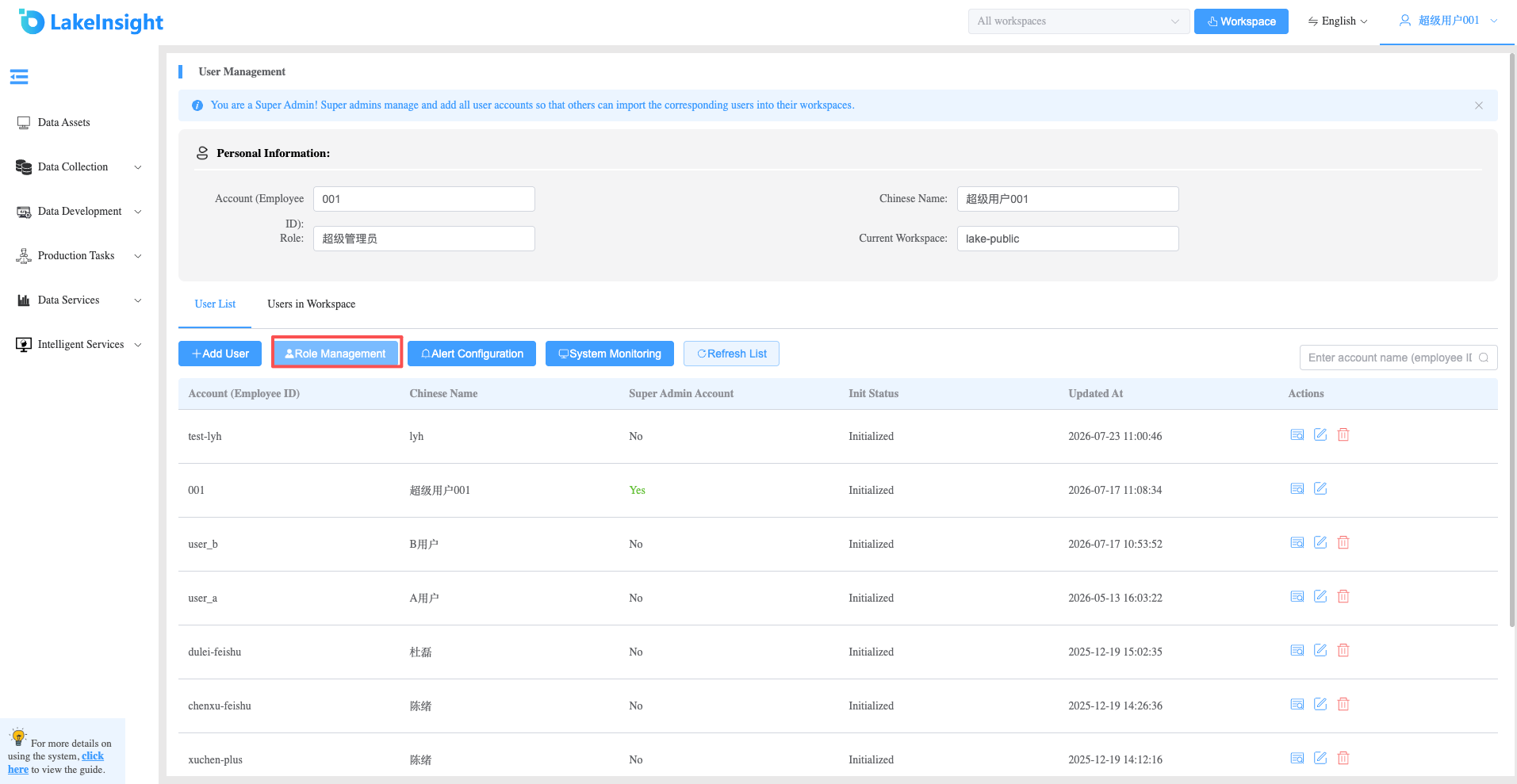This screenshot has width=1517, height=784.
Task: Open view details icon for chenxu-feishu
Action: coord(1297,704)
